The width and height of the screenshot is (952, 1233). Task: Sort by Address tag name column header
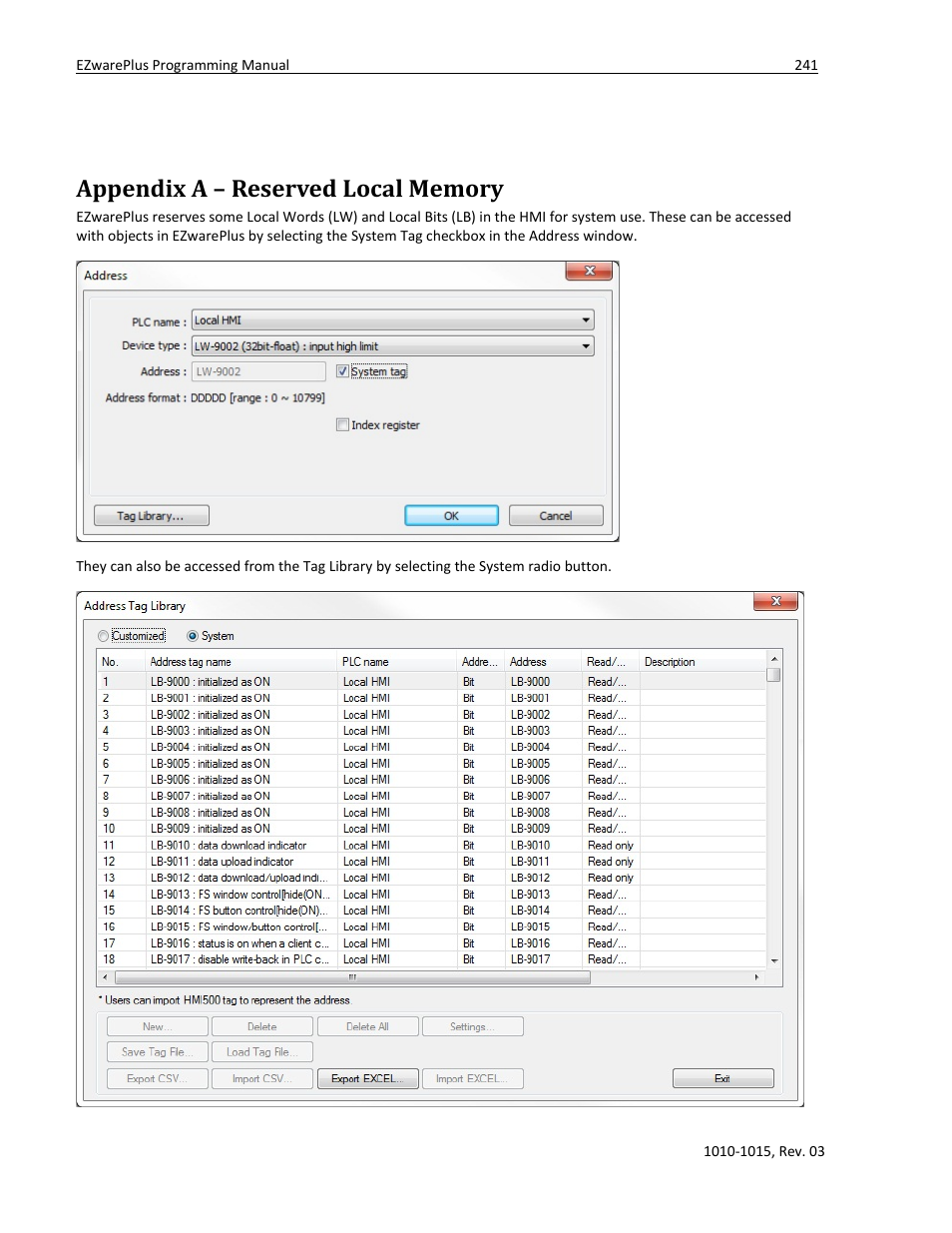tap(240, 662)
